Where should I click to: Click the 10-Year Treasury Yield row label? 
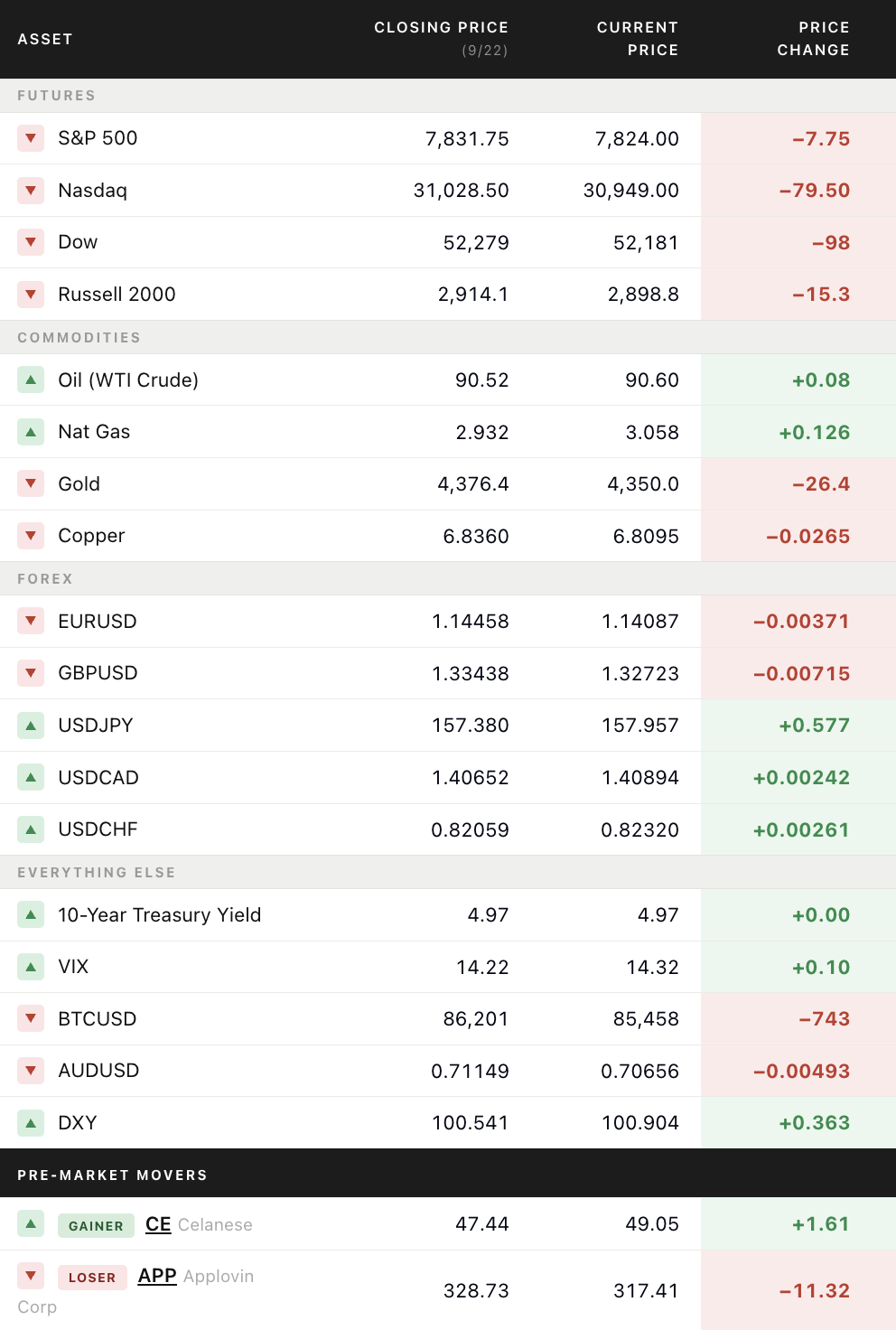[160, 915]
